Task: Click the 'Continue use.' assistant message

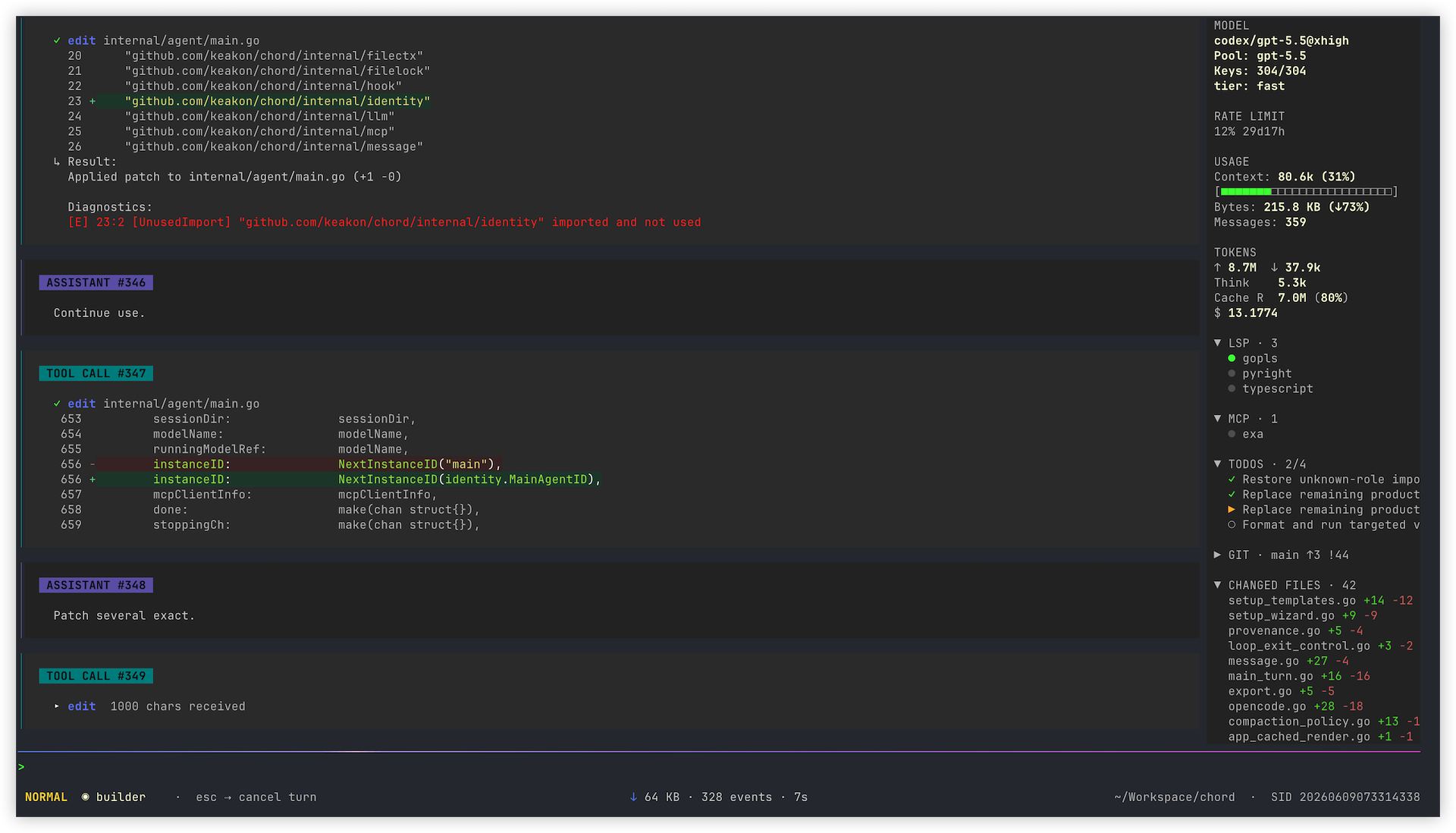Action: (99, 313)
